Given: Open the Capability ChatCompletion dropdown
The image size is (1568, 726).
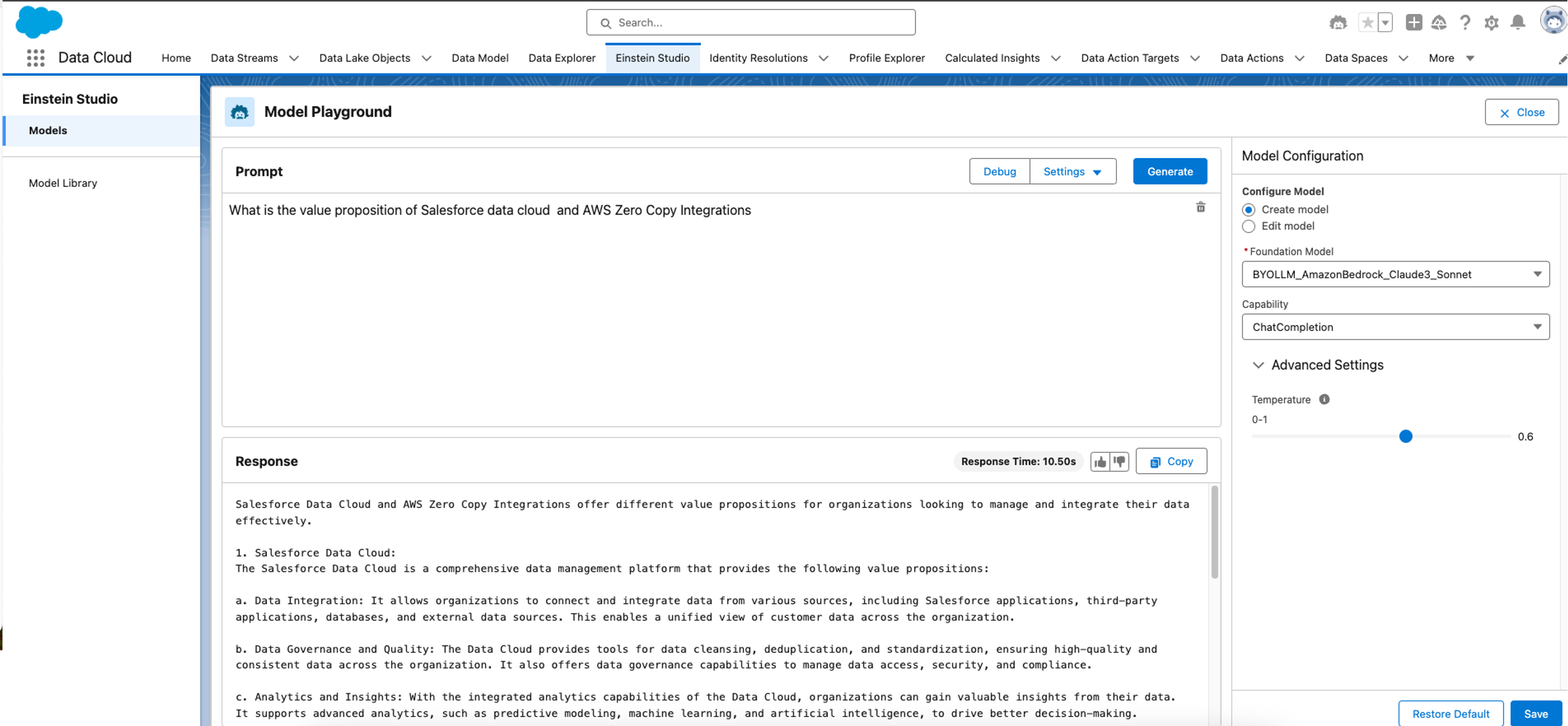Looking at the screenshot, I should (1395, 327).
